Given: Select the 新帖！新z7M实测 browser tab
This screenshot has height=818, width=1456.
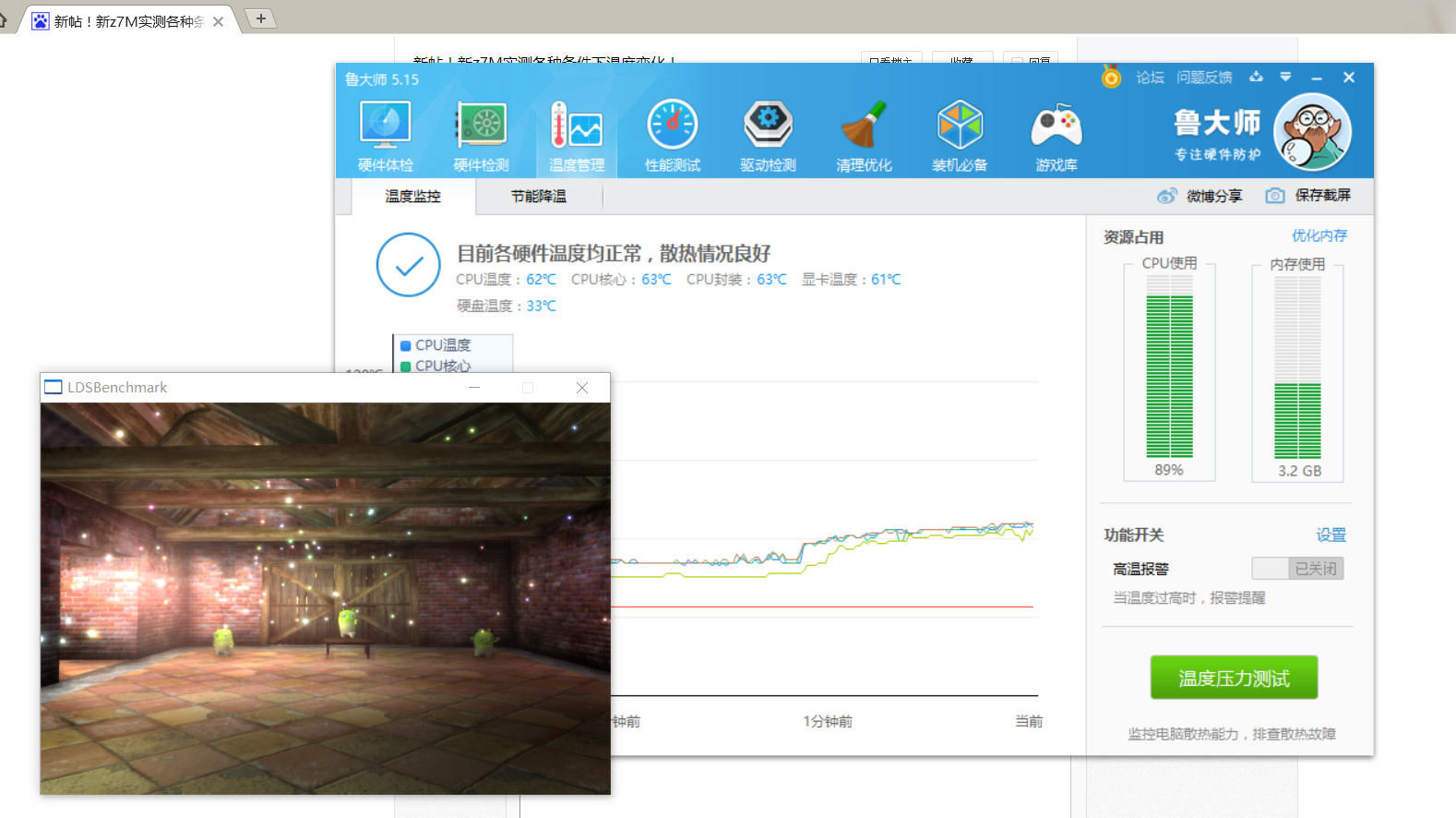Looking at the screenshot, I should coord(129,21).
